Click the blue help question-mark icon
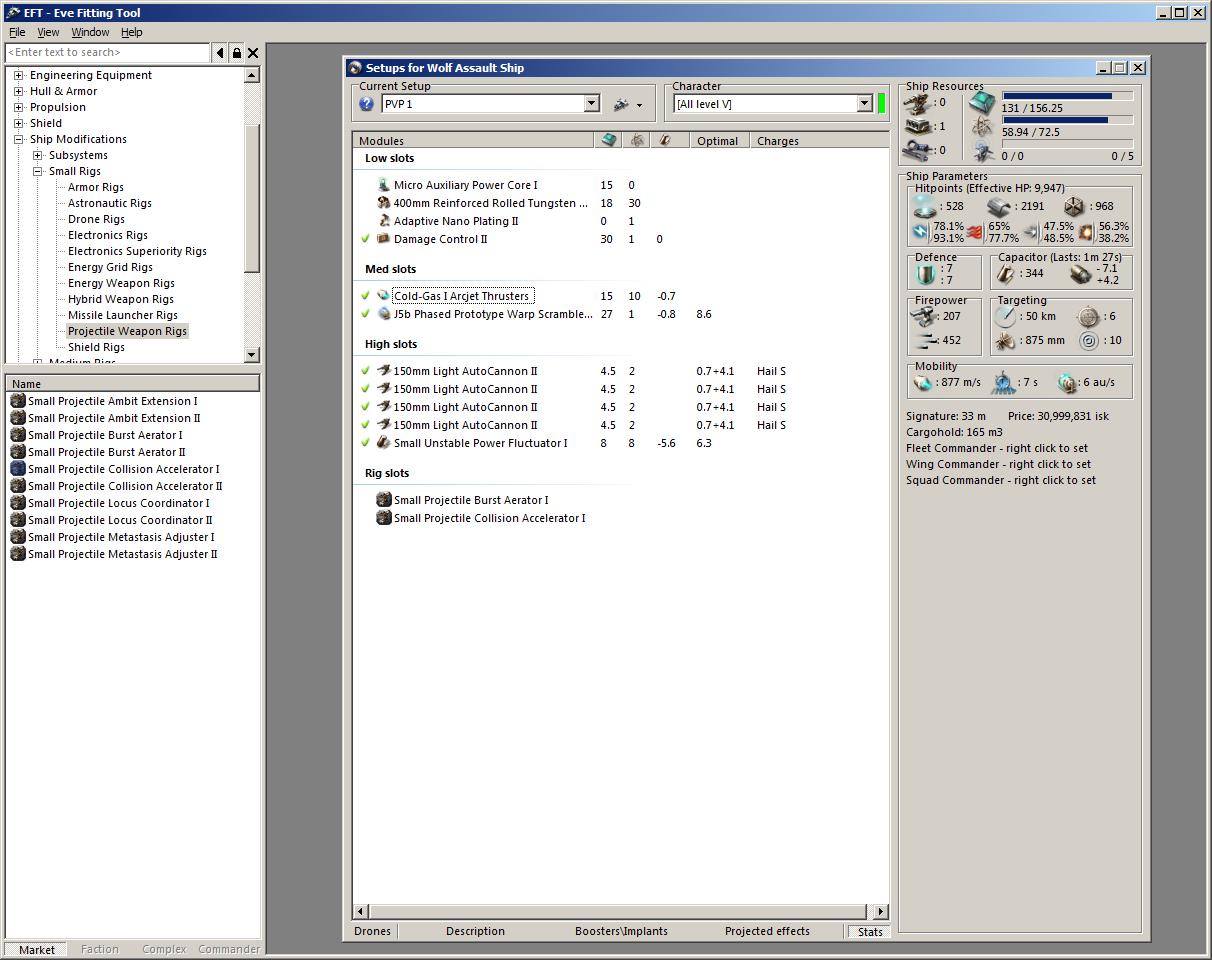The image size is (1212, 960). 366,104
